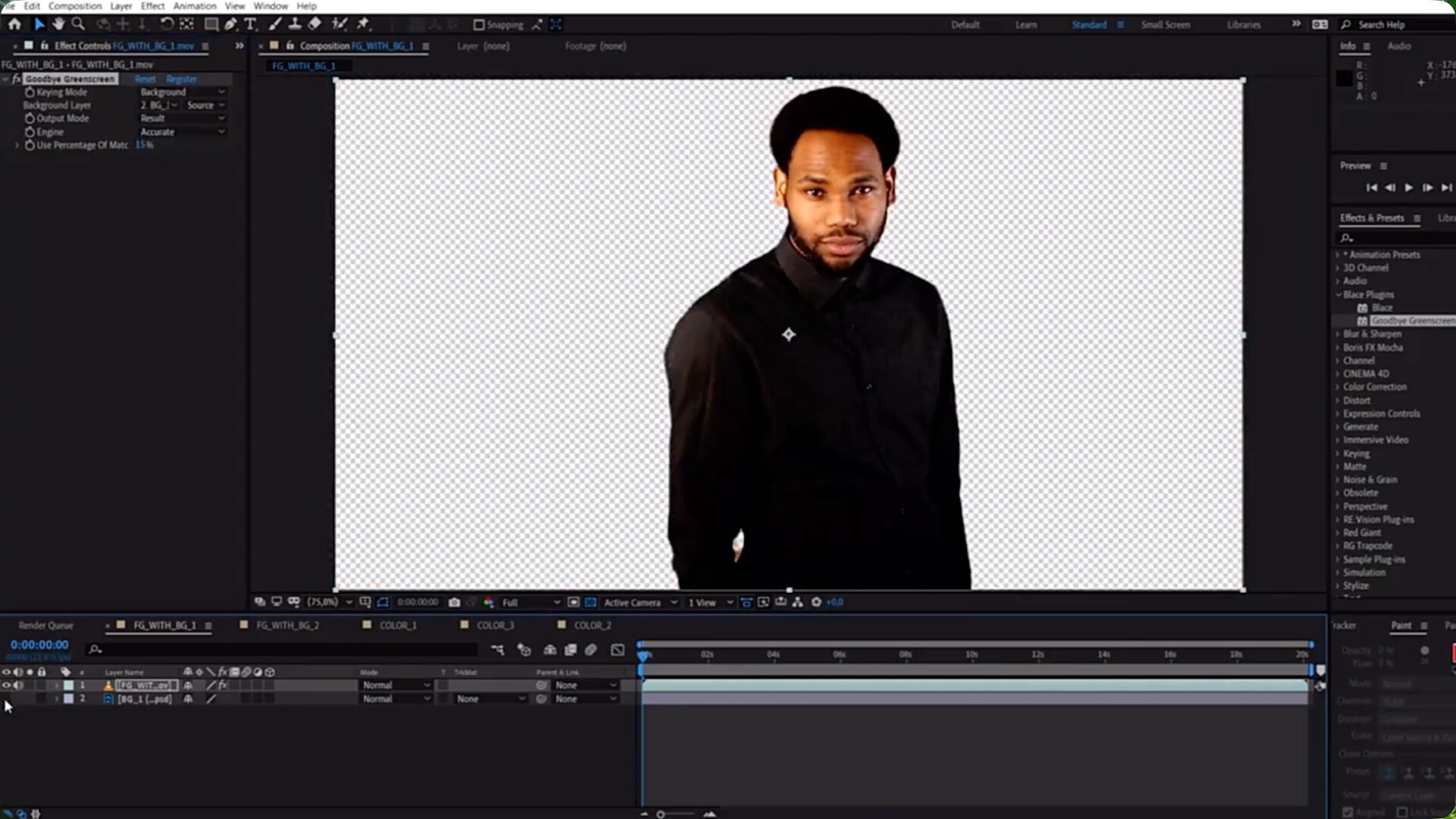Enable the Snapping checkbox
The height and width of the screenshot is (819, 1456).
pyautogui.click(x=479, y=25)
